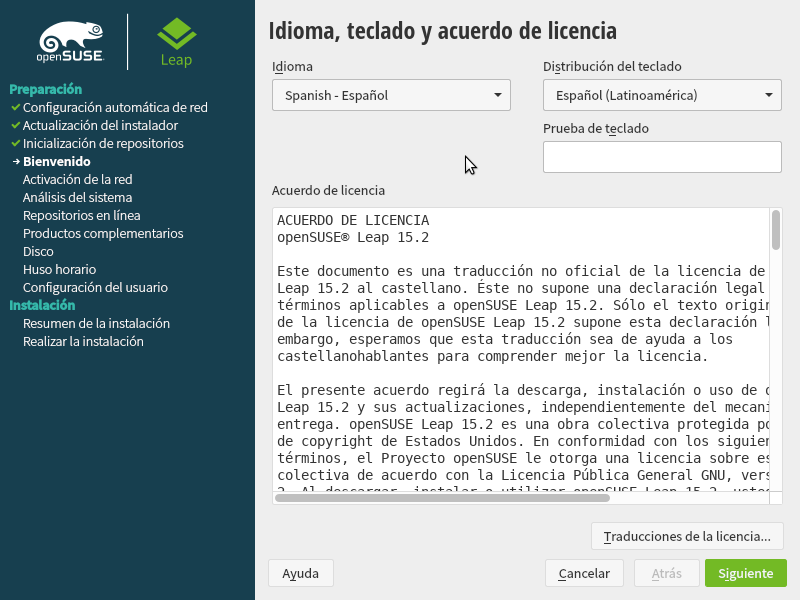The image size is (800, 600).
Task: Click the page title Idioma, teclado y acuerdo
Action: point(442,31)
